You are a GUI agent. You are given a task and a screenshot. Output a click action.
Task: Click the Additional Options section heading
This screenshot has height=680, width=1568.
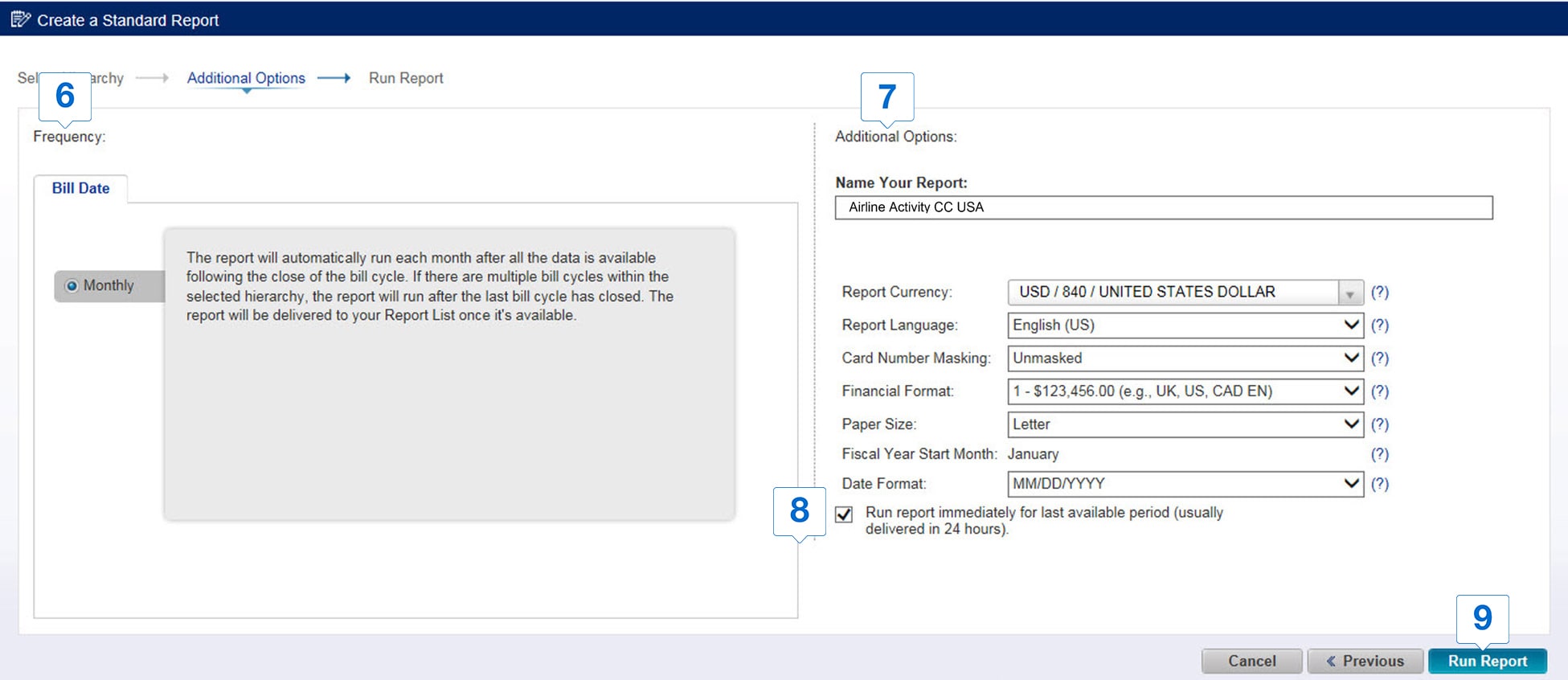pyautogui.click(x=896, y=137)
